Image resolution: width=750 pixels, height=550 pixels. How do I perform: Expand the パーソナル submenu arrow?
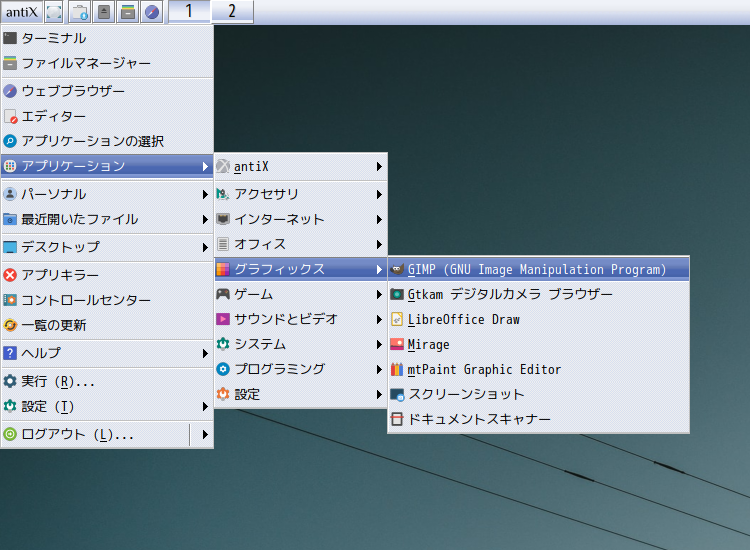click(205, 194)
